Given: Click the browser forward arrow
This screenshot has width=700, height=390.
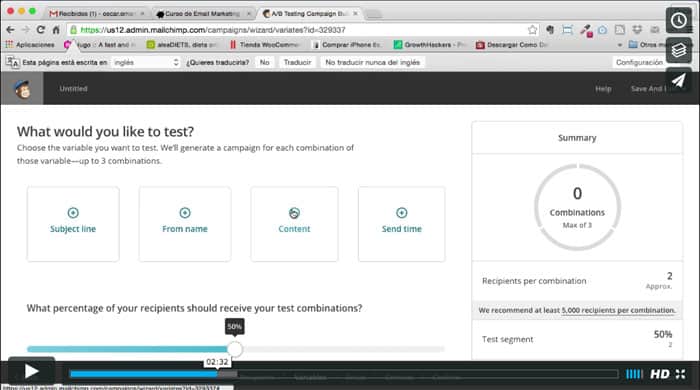Looking at the screenshot, I should click(x=25, y=30).
